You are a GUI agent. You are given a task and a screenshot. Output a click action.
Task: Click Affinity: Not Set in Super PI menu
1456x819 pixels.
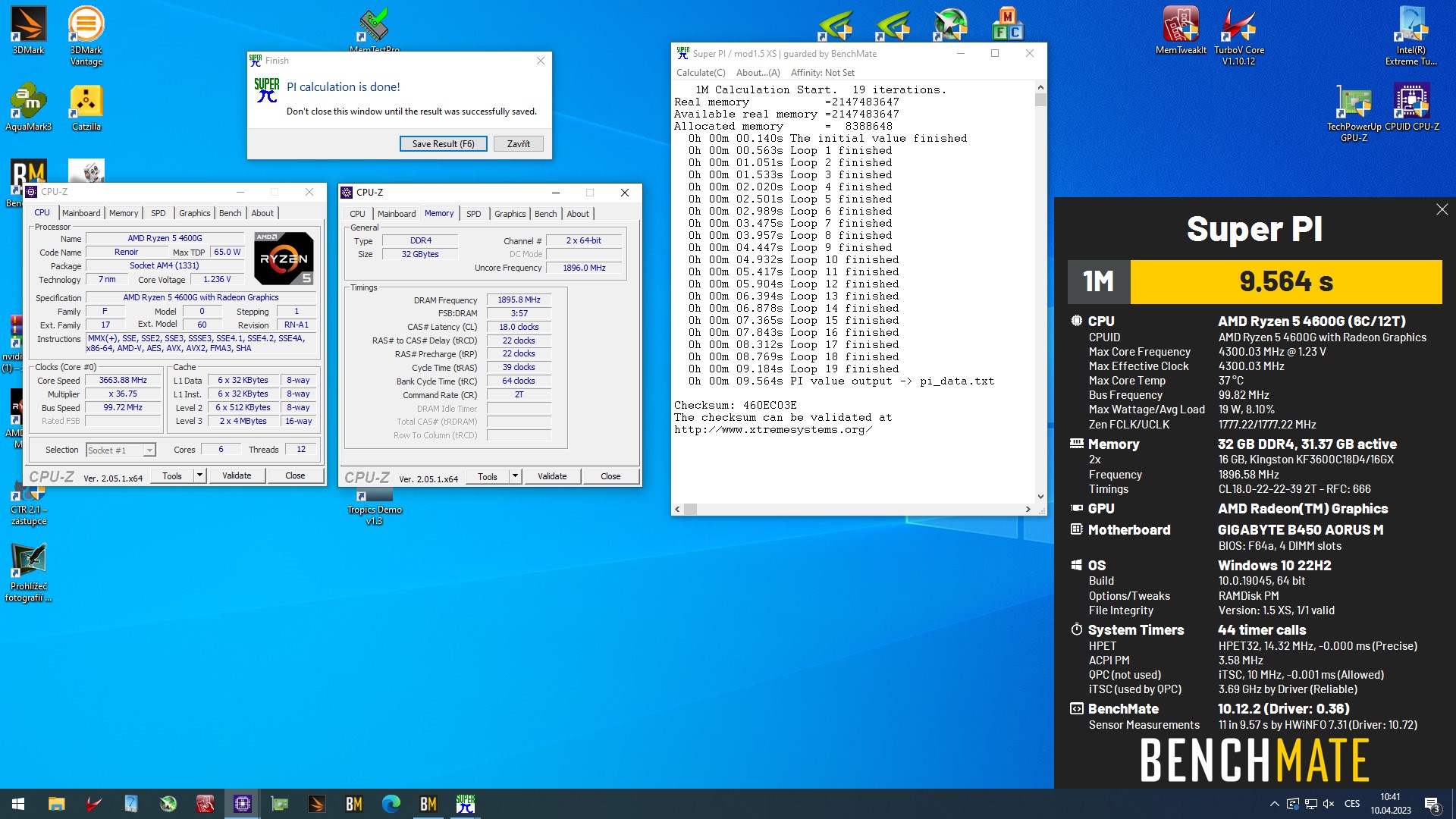822,73
